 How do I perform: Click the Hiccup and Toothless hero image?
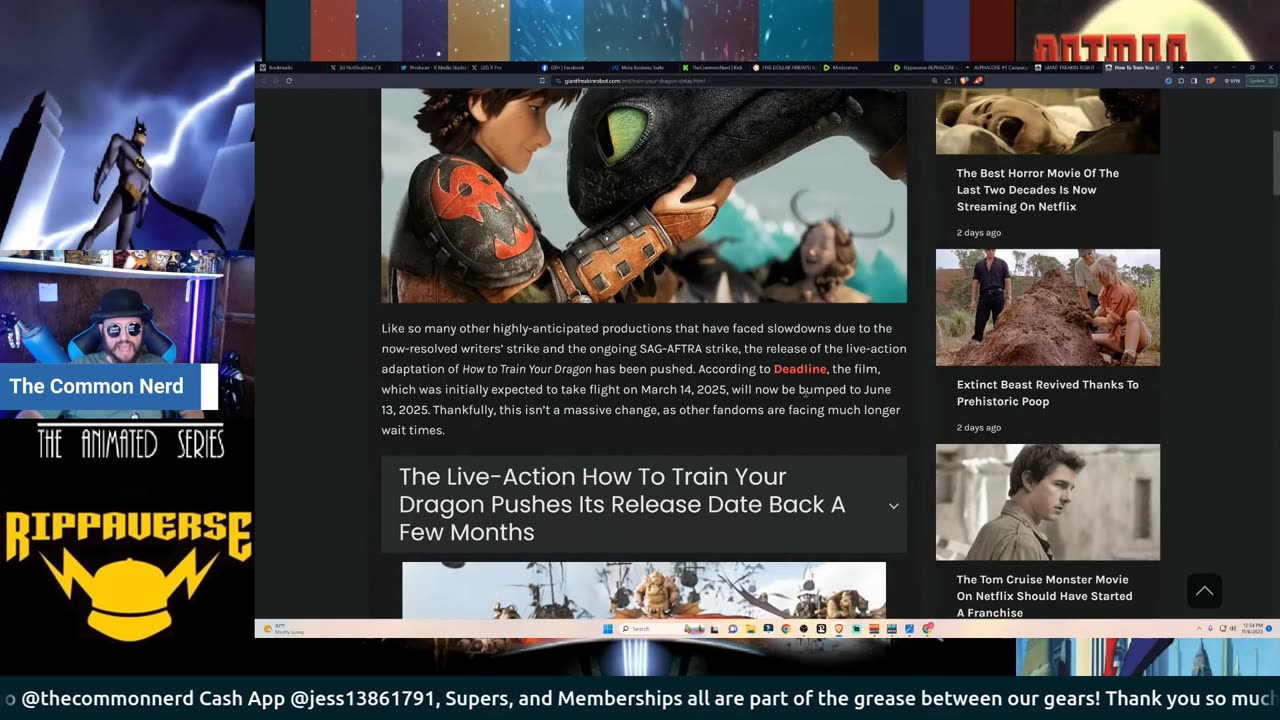(x=644, y=195)
